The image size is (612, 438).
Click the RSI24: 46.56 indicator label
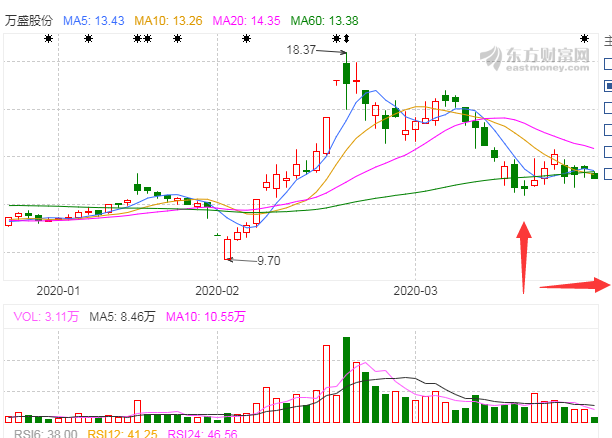tap(202, 434)
